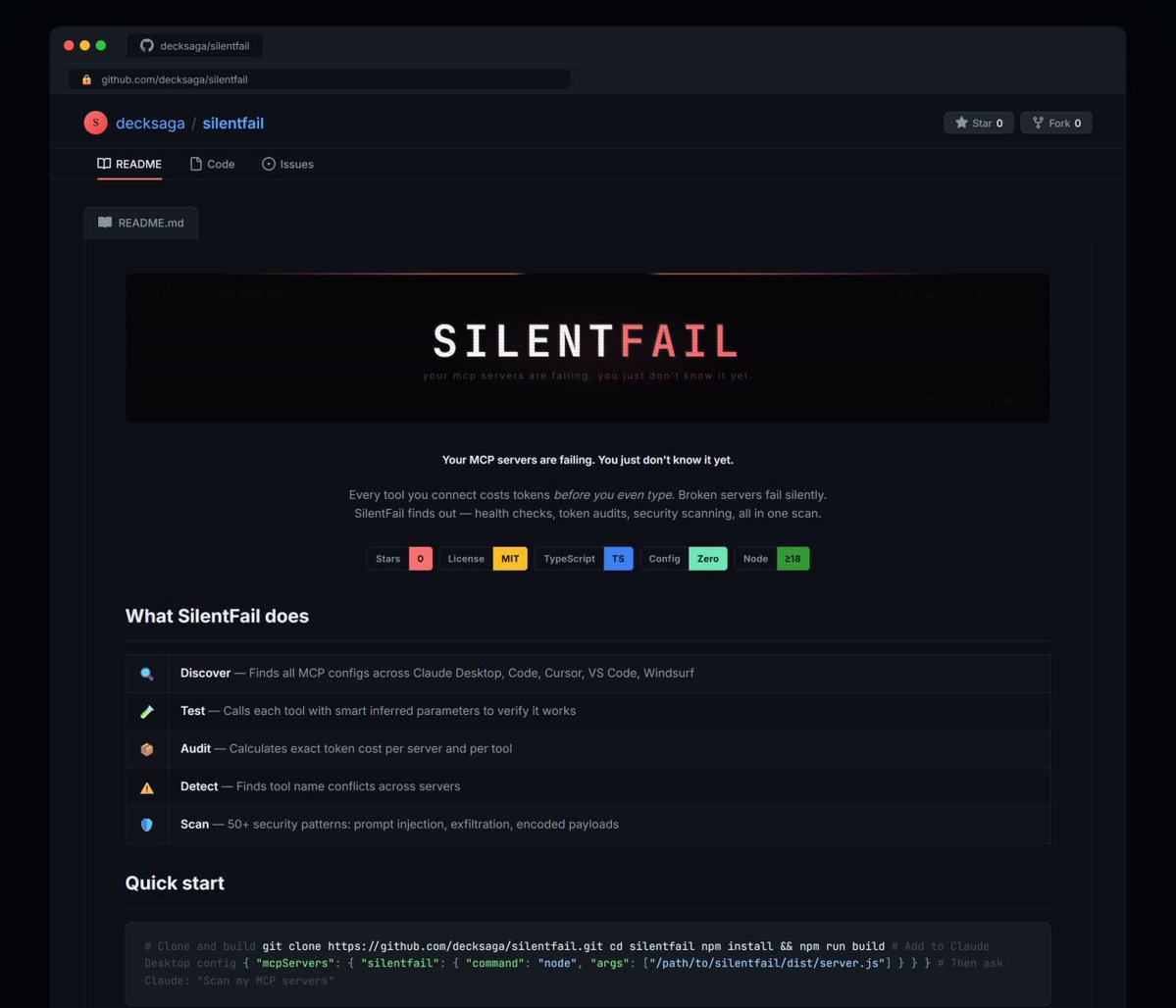The height and width of the screenshot is (1008, 1176).
Task: Click the star icon in Star button
Action: pos(961,123)
